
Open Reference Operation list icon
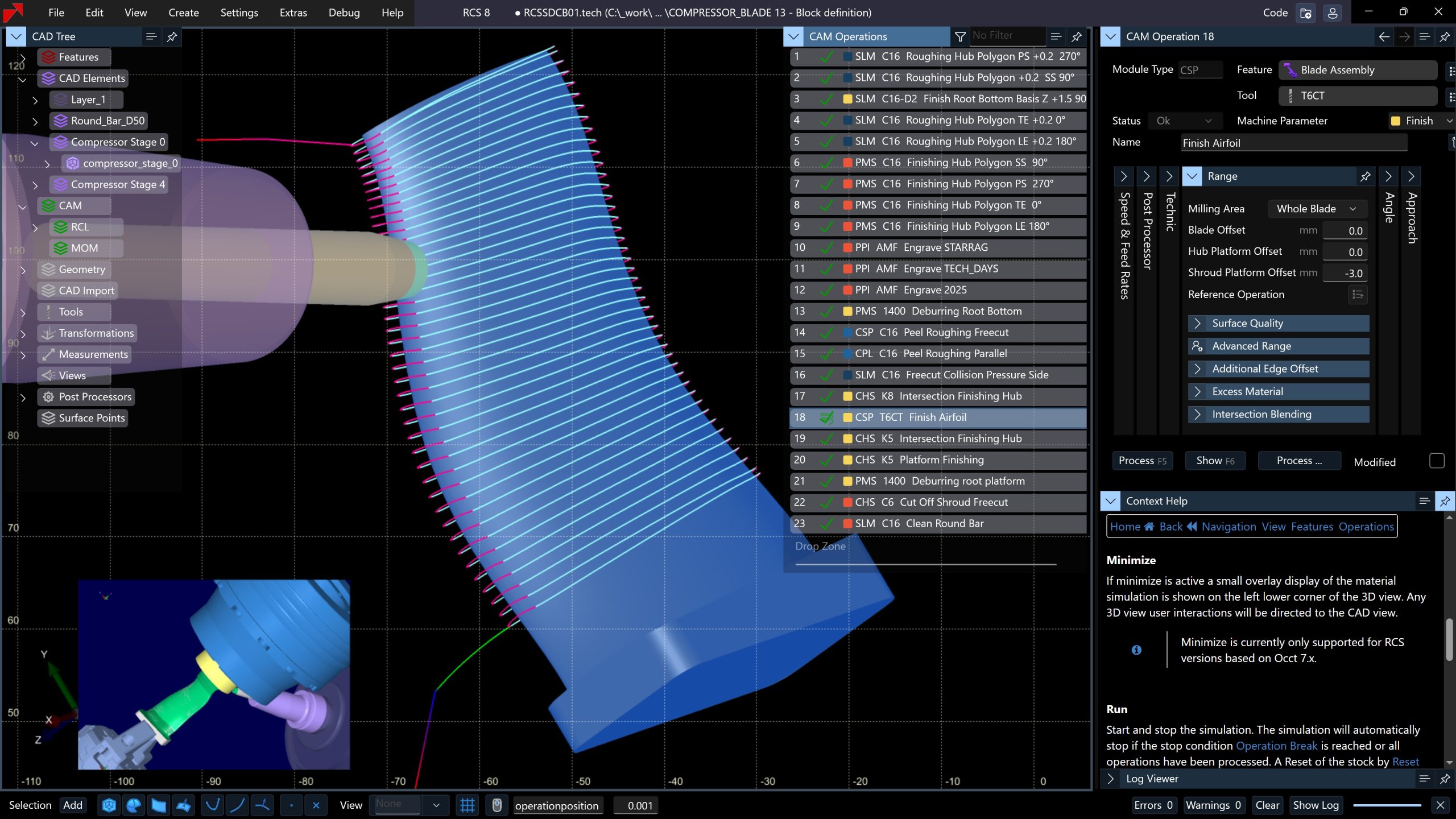(x=1358, y=295)
